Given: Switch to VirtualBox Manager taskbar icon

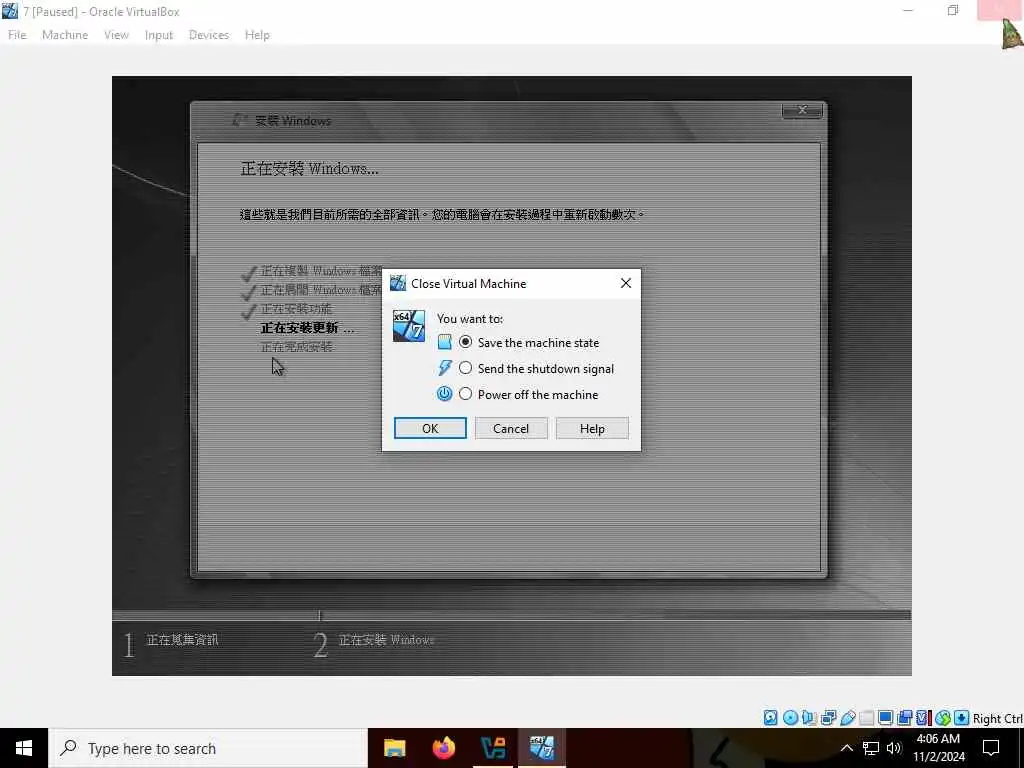Looking at the screenshot, I should 493,748.
